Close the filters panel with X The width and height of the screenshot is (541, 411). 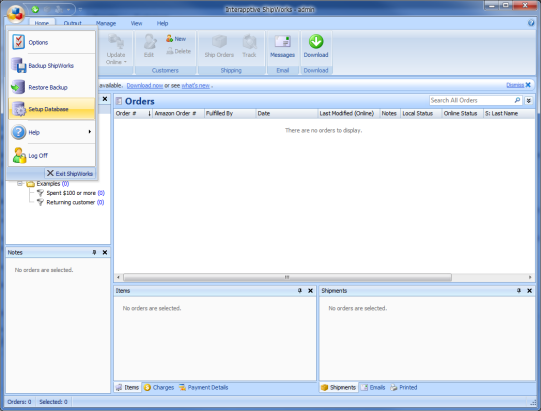105,99
